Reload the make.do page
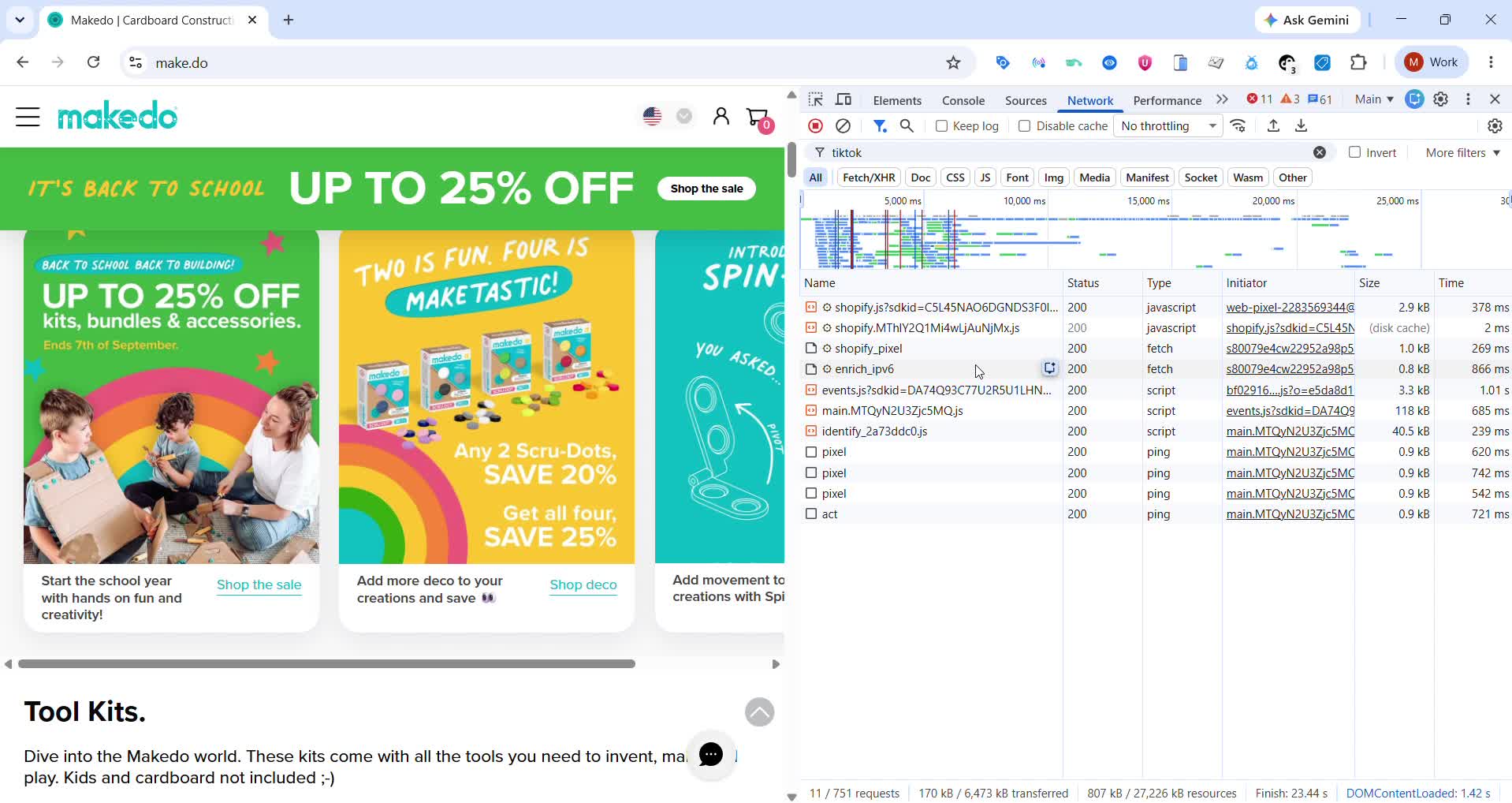The width and height of the screenshot is (1512, 803). pos(93,62)
